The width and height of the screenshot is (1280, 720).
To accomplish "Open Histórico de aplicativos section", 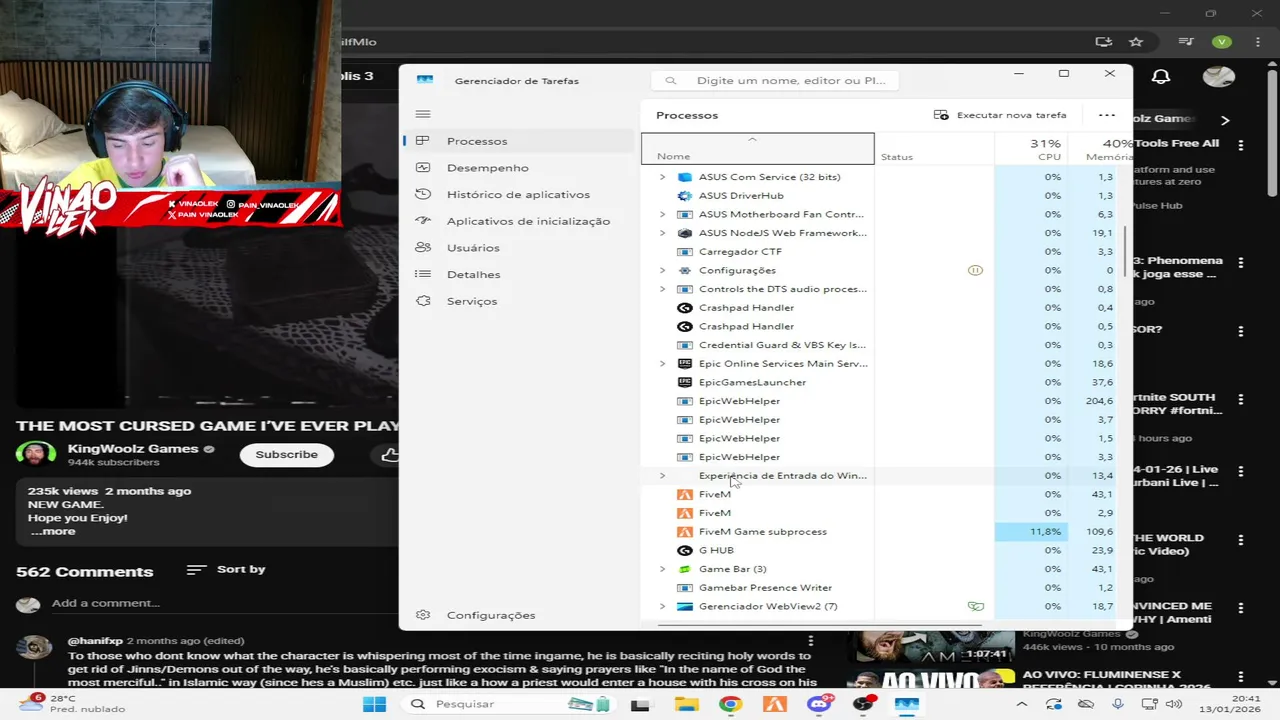I will [x=520, y=194].
